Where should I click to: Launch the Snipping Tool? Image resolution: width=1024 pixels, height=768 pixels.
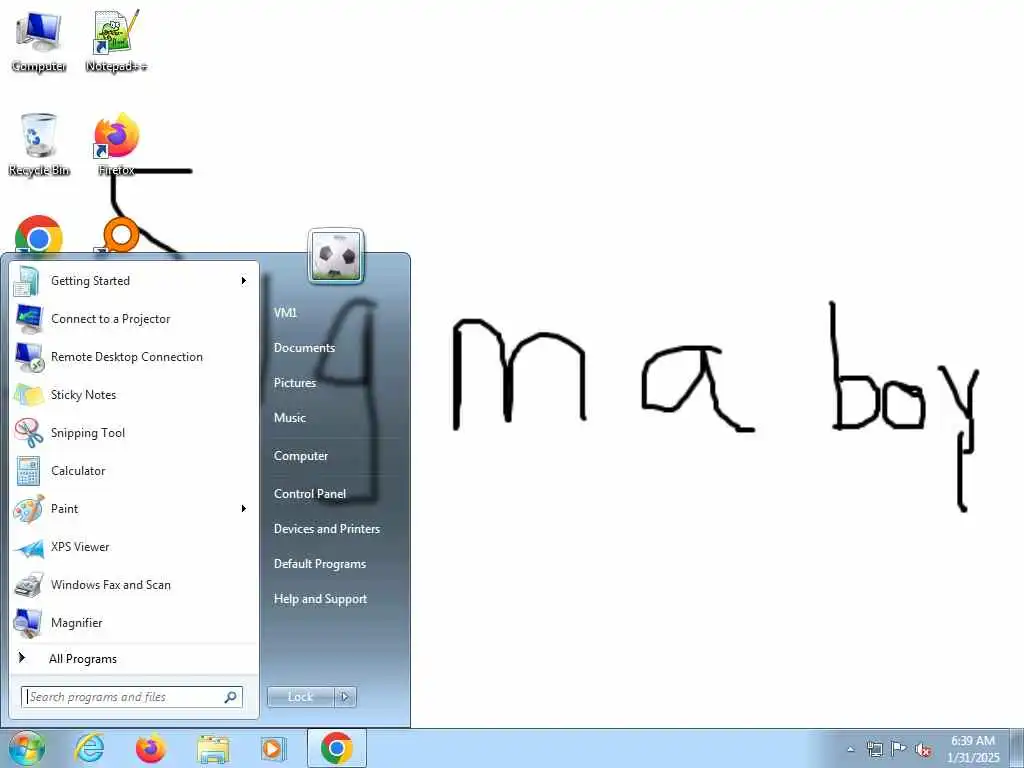133,432
